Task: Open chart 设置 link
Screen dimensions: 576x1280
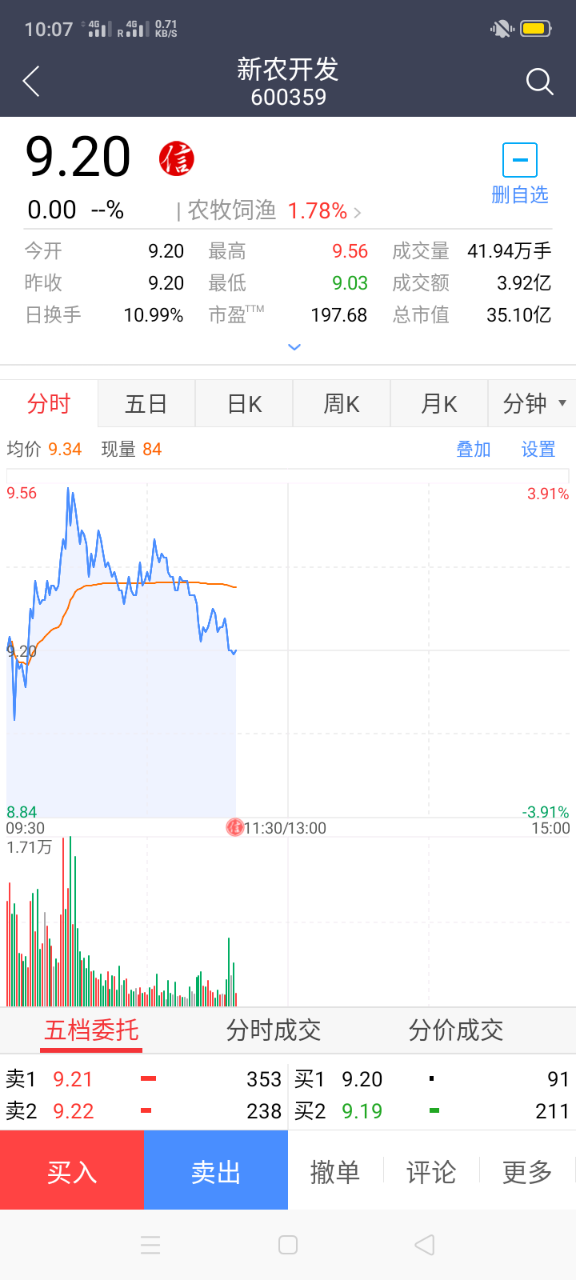Action: click(x=538, y=450)
